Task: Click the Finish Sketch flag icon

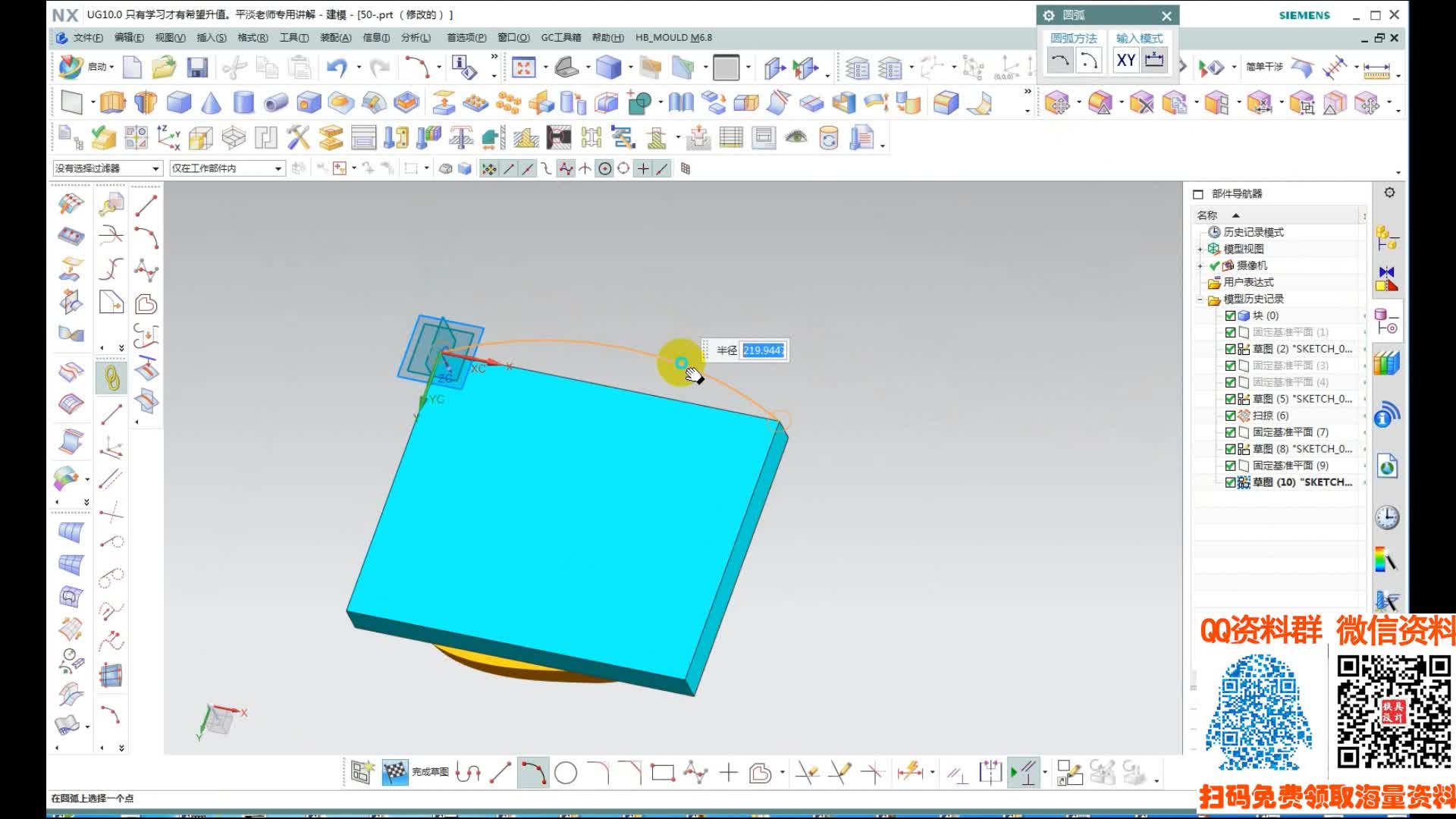Action: (x=394, y=773)
